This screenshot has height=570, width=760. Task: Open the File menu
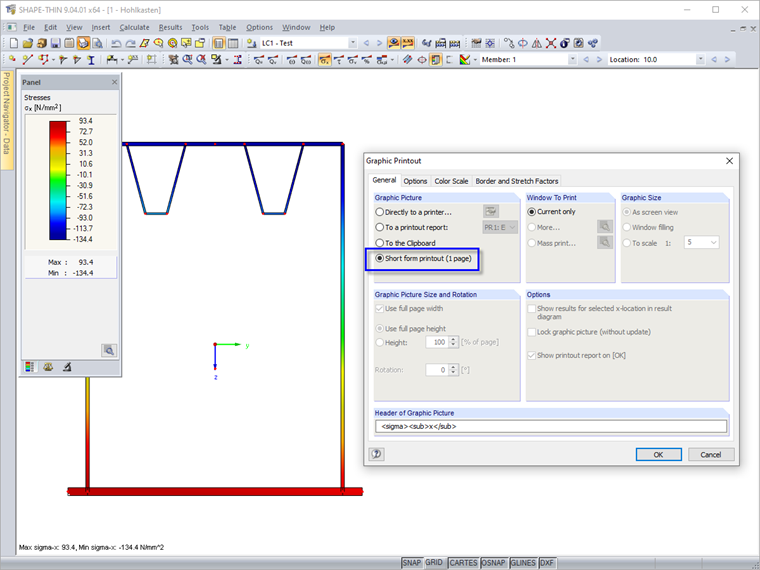click(x=29, y=27)
